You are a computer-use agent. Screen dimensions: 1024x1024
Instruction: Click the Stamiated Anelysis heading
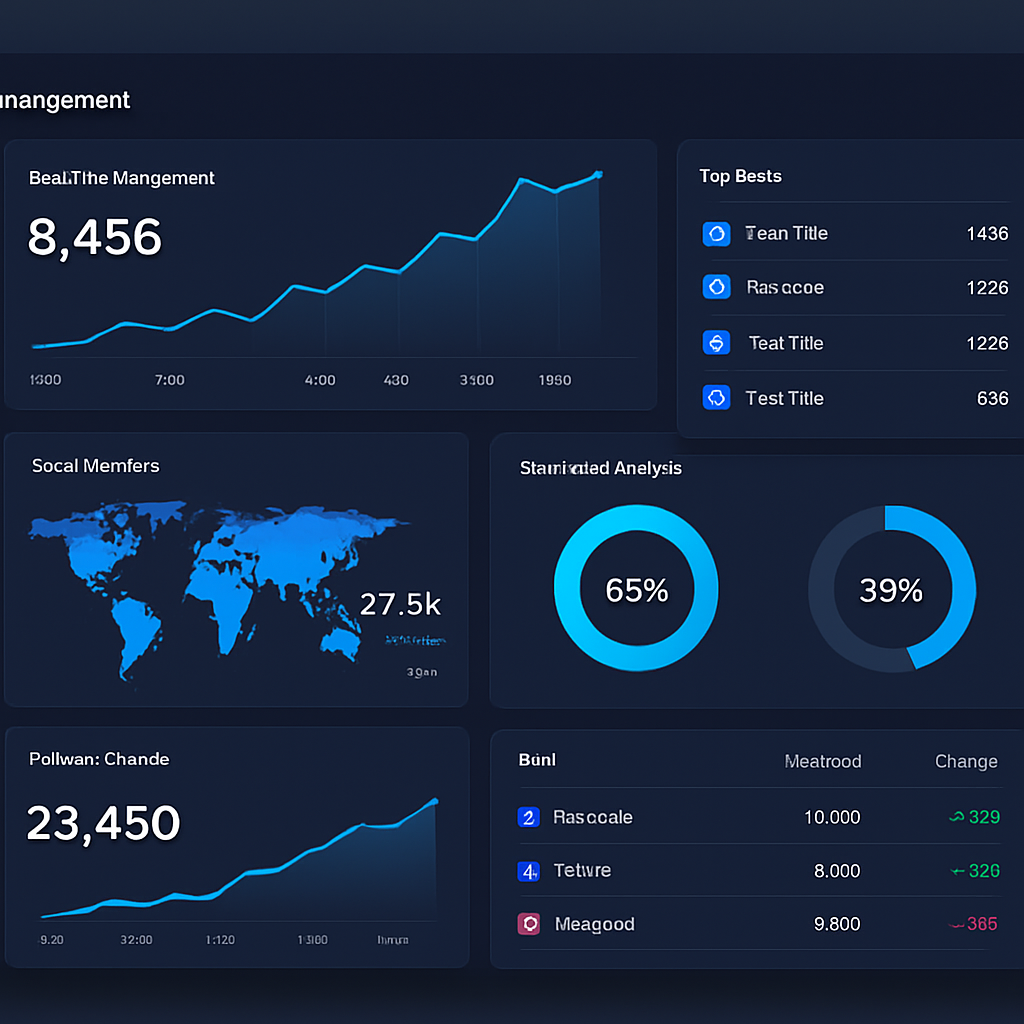coord(600,468)
